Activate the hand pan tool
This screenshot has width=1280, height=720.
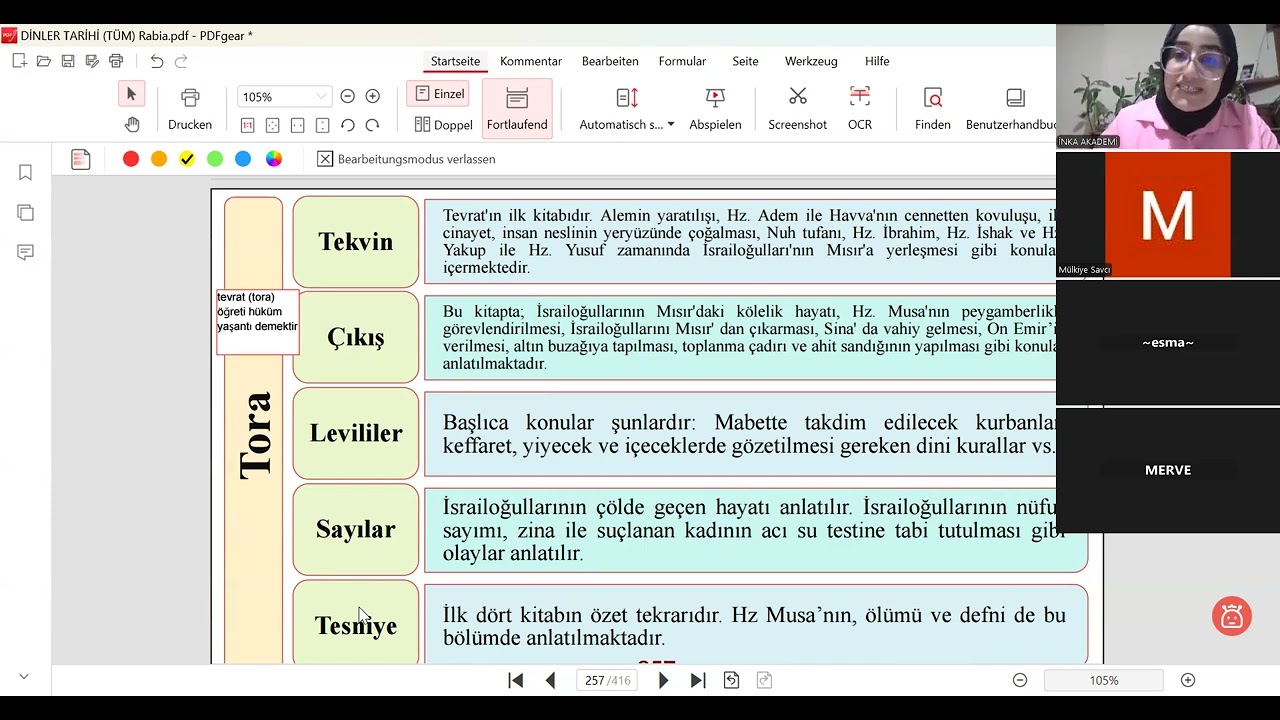131,124
